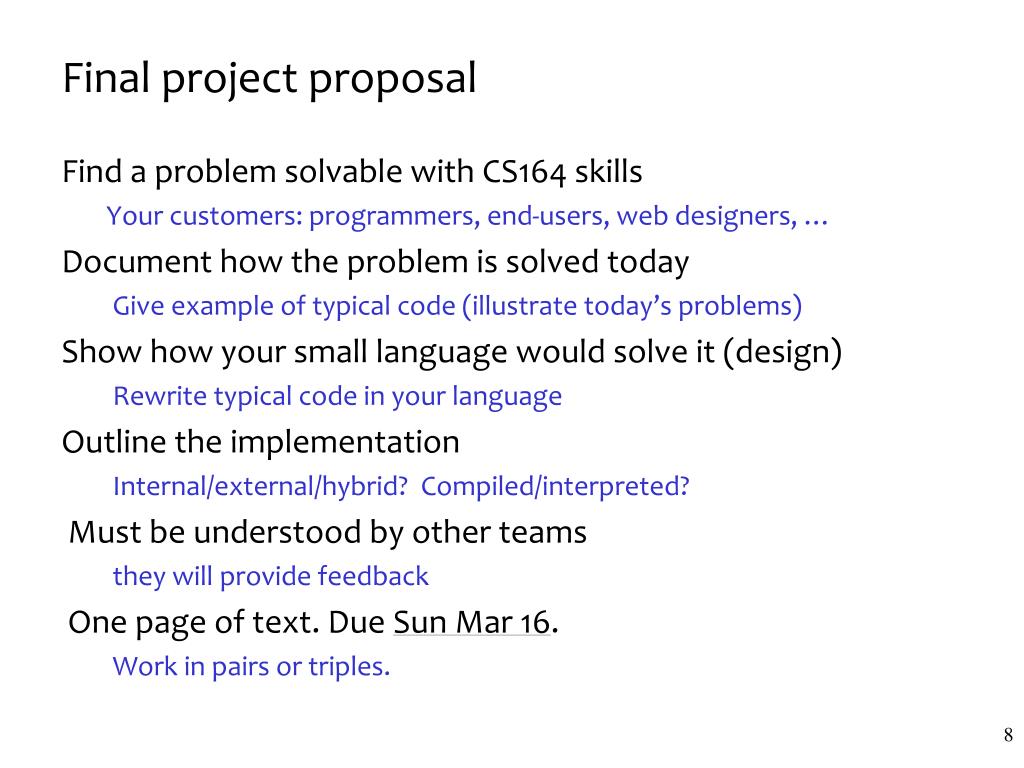Click Internal/external/hybrid question text
The width and height of the screenshot is (1024, 768).
pos(261,487)
